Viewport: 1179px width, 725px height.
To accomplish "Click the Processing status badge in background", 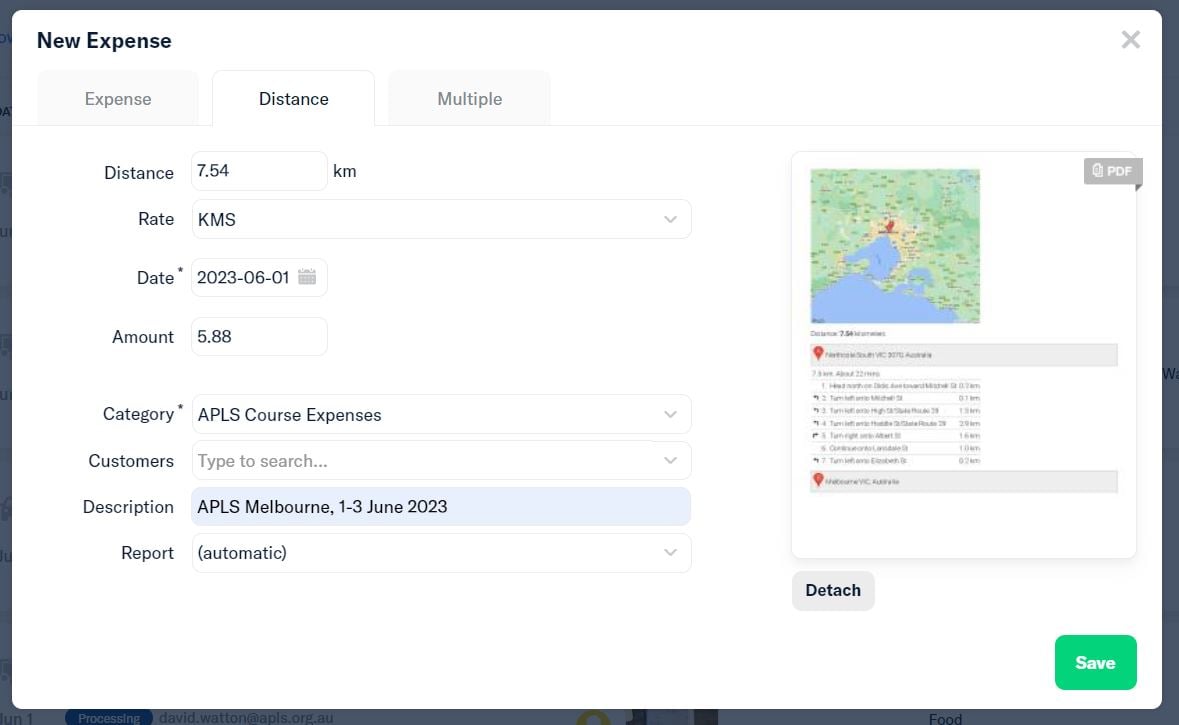I will tap(107, 718).
